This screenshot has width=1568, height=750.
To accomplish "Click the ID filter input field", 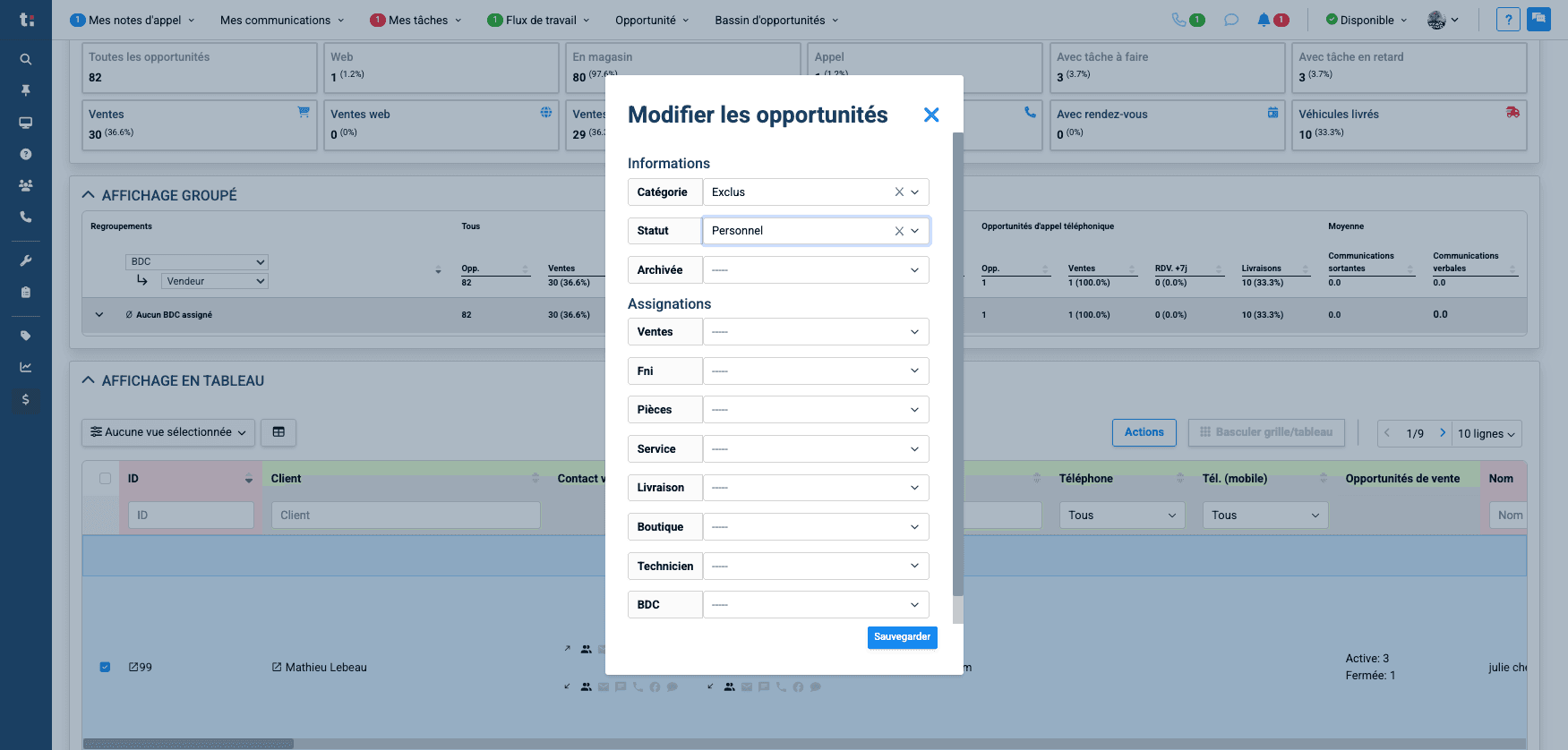I will click(x=191, y=516).
